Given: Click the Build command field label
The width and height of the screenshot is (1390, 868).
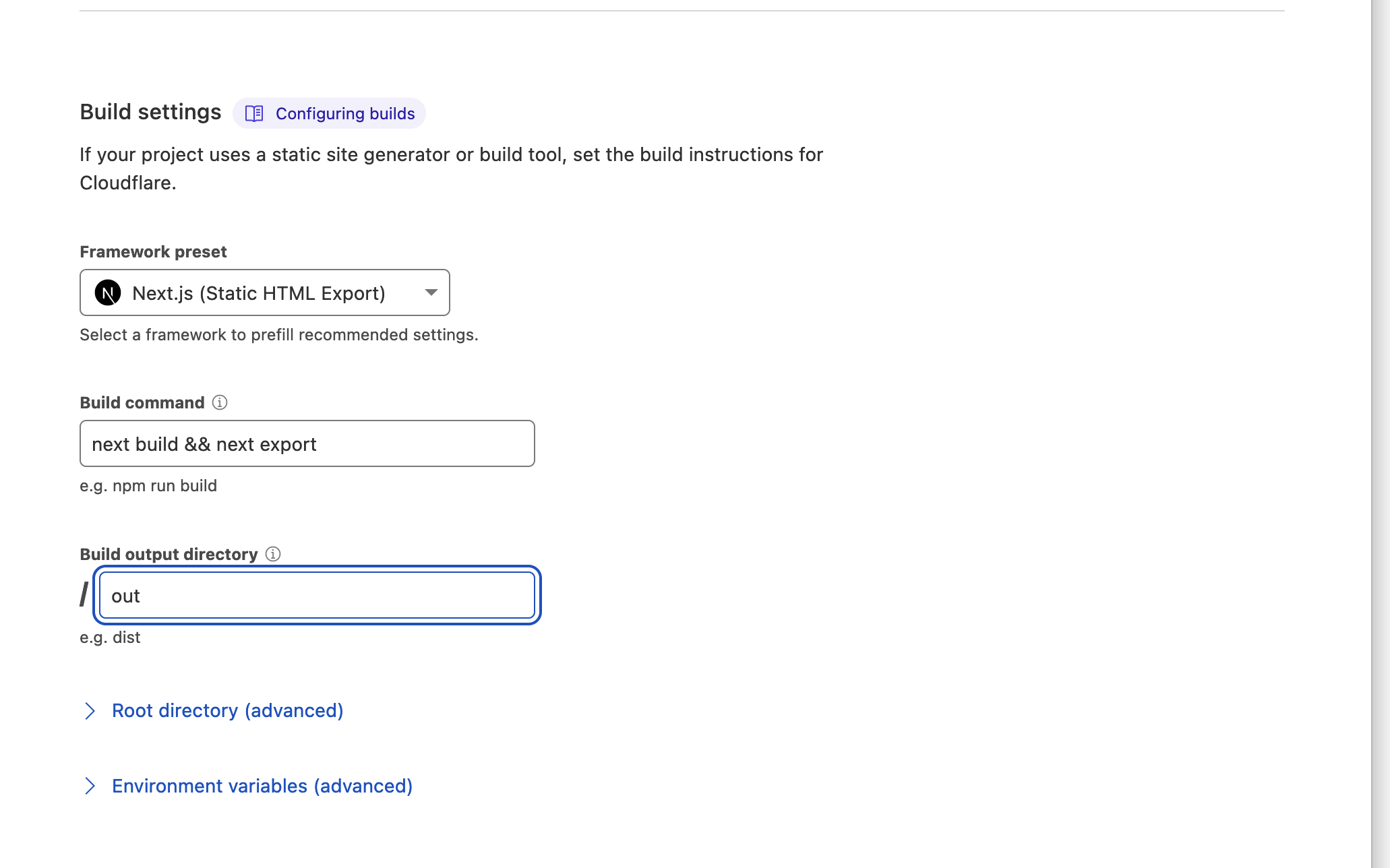Looking at the screenshot, I should 142,402.
